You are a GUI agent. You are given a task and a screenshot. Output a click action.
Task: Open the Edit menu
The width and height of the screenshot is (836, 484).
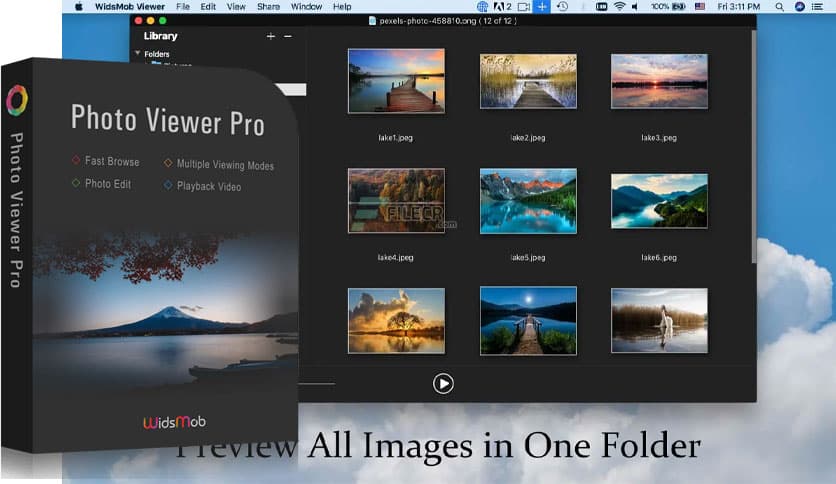(208, 6)
